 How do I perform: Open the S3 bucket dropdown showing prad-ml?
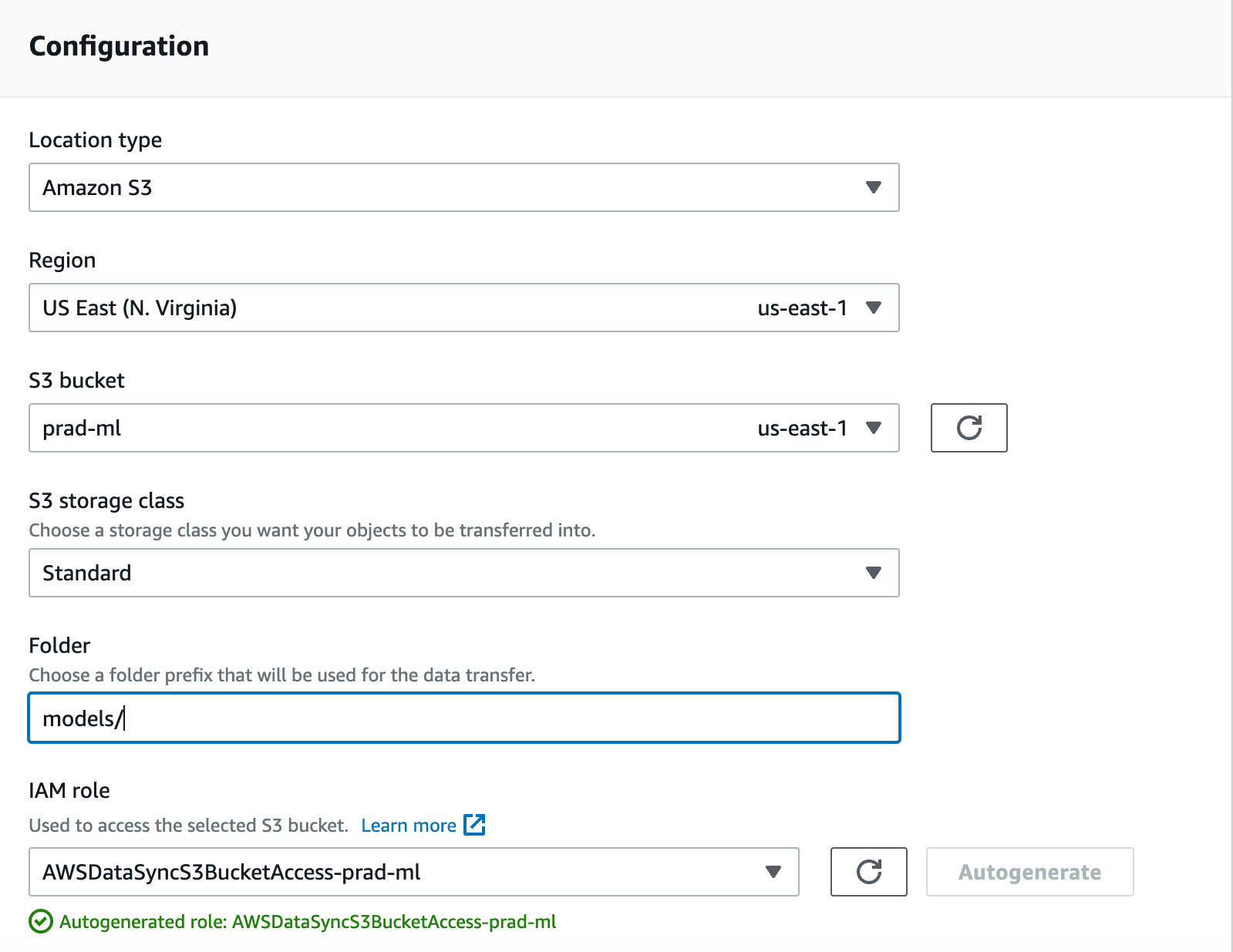[464, 428]
